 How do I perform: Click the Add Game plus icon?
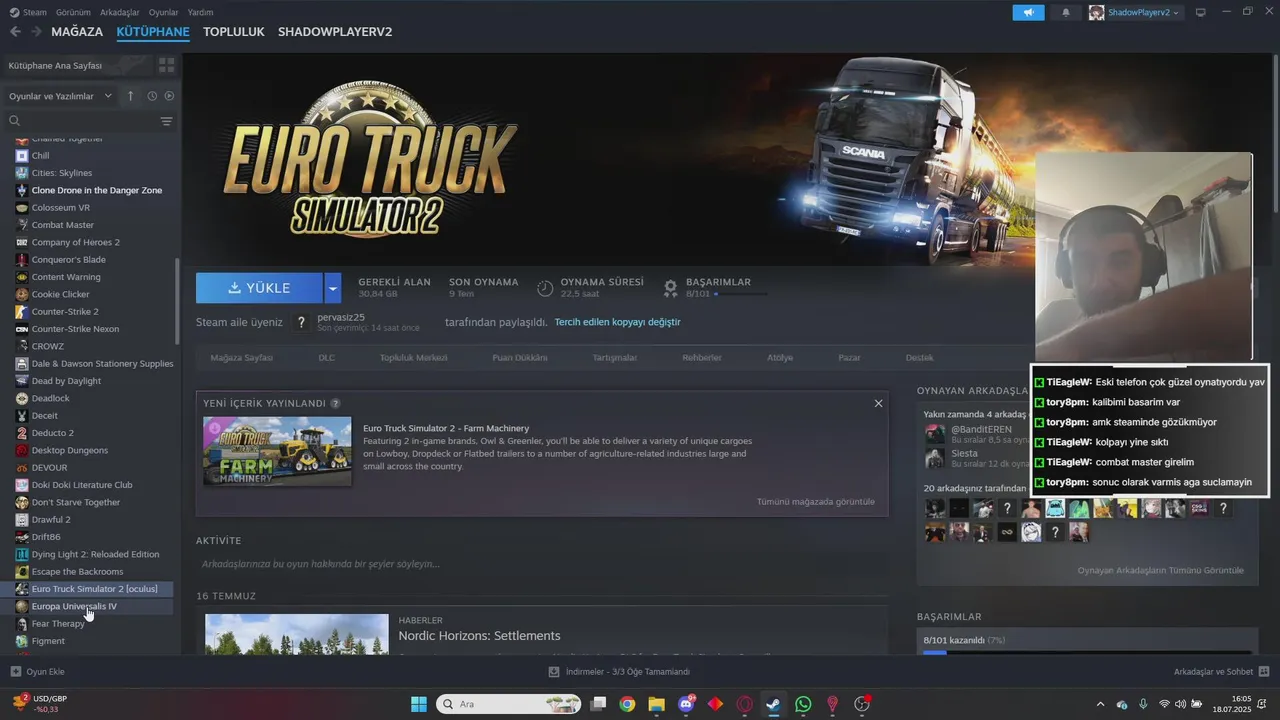15,671
